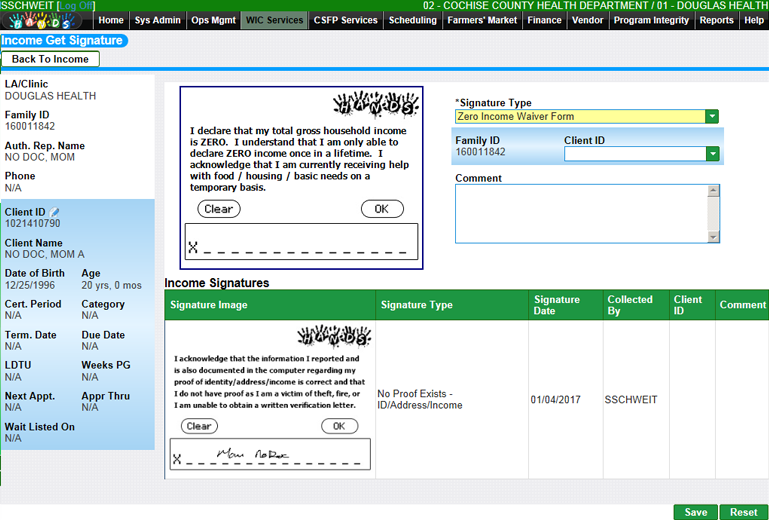Open the Program Integrity menu
This screenshot has width=769, height=520.
(x=651, y=20)
